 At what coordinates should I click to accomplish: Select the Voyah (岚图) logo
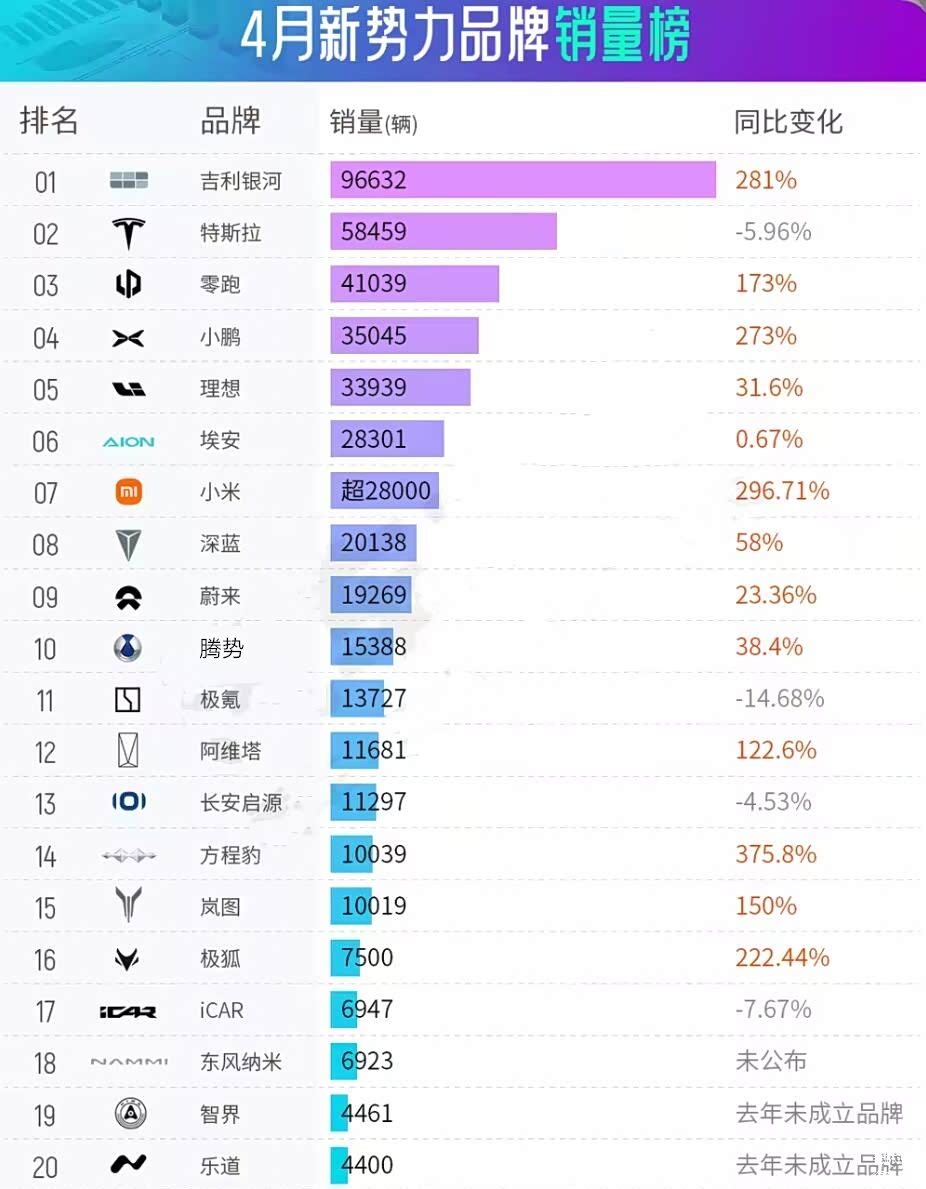pyautogui.click(x=128, y=905)
